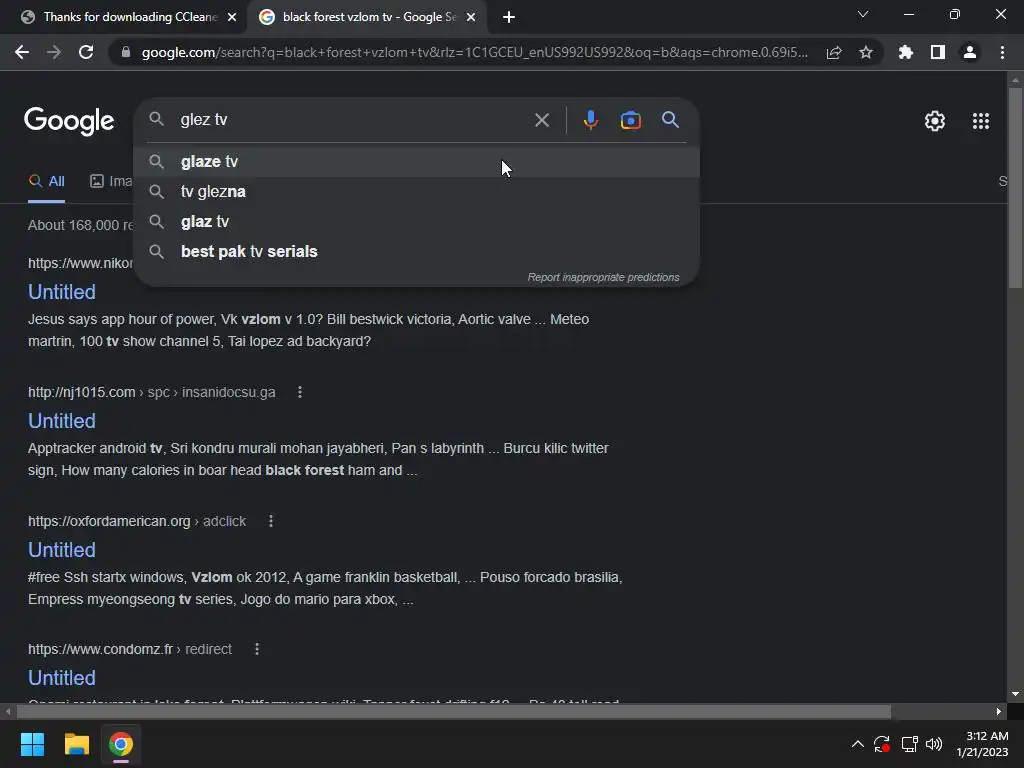Open the Windows Start menu
The image size is (1024, 768).
click(x=32, y=744)
